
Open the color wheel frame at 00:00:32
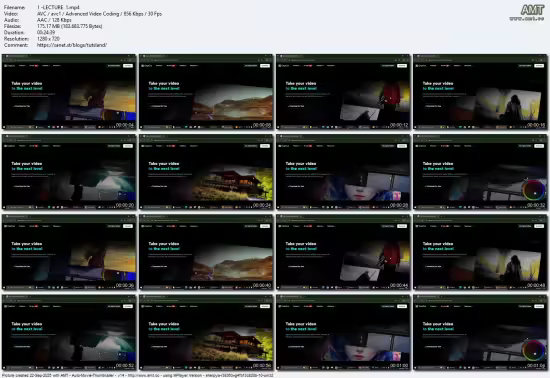(480, 172)
